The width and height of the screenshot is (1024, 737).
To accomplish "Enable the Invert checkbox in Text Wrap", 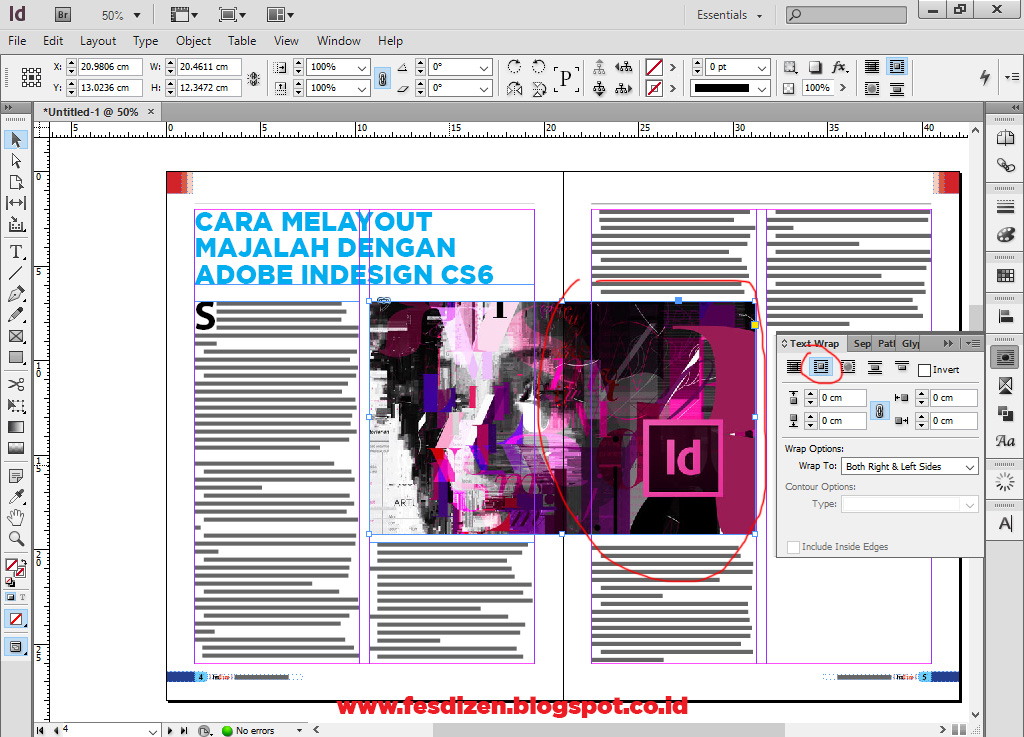I will (x=925, y=369).
